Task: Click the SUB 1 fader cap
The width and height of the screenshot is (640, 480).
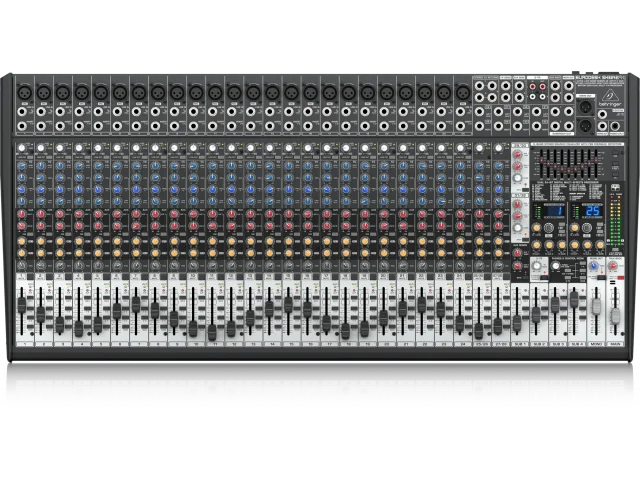Action: [x=517, y=323]
